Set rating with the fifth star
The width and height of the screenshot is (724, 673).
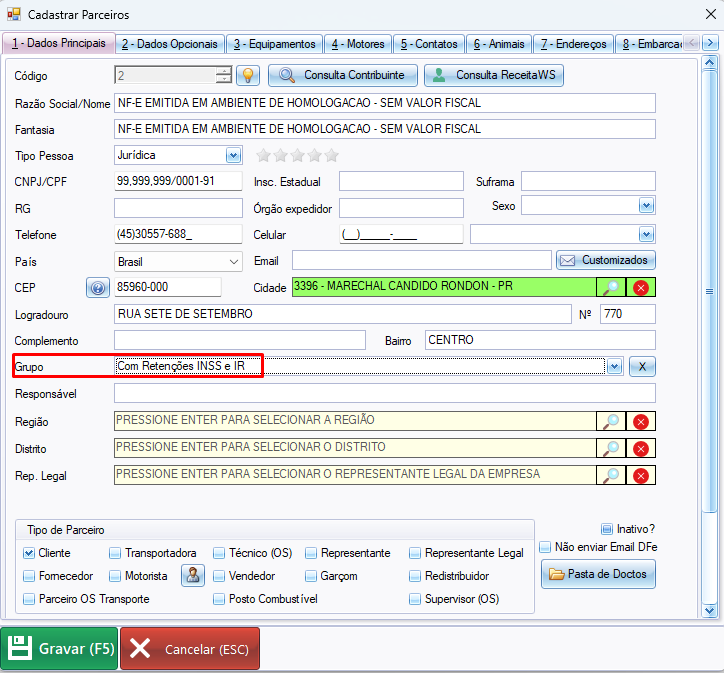click(332, 155)
